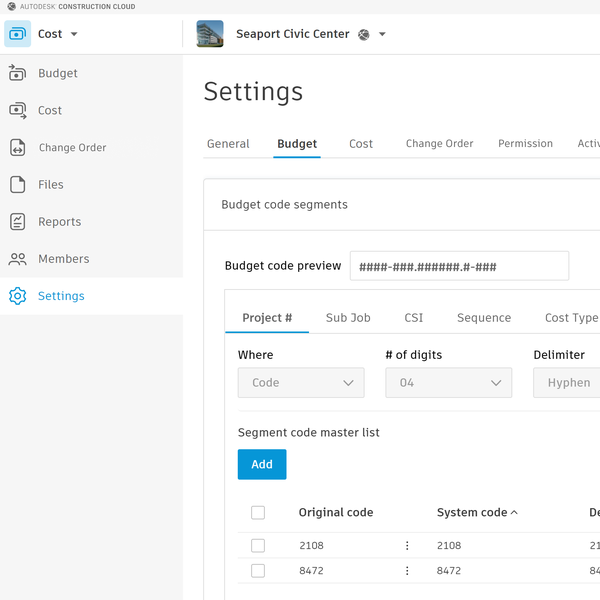Open Cost section via sidebar icon

pos(17,110)
